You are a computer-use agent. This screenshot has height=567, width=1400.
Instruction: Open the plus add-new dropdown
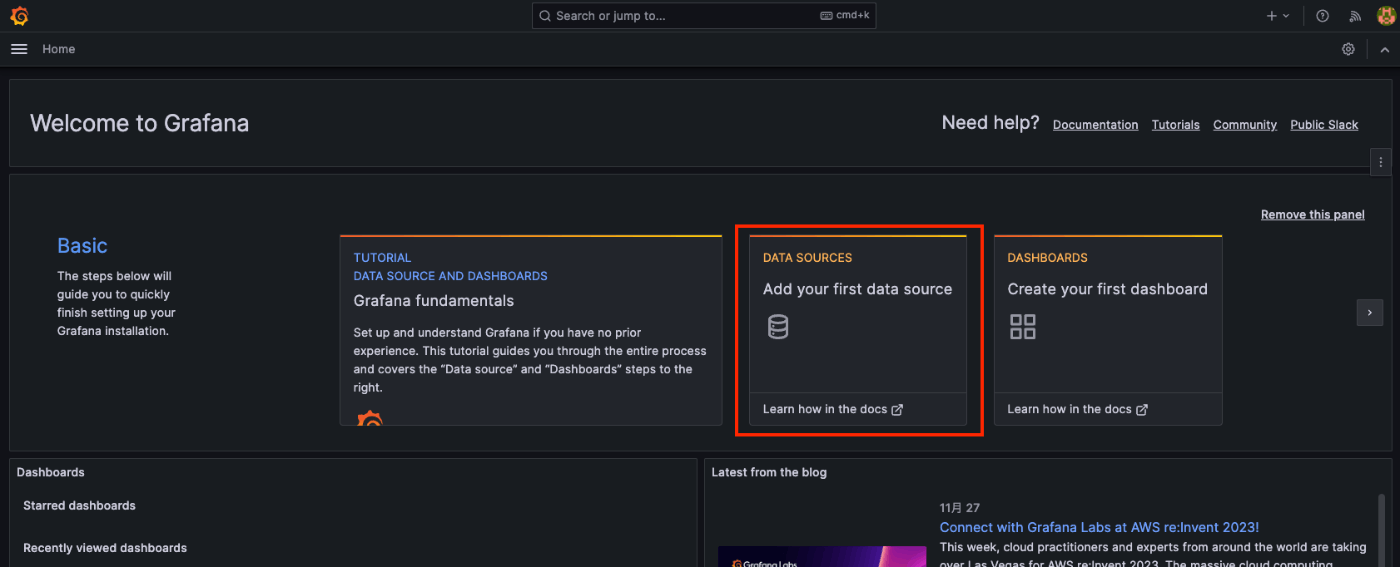[1278, 16]
